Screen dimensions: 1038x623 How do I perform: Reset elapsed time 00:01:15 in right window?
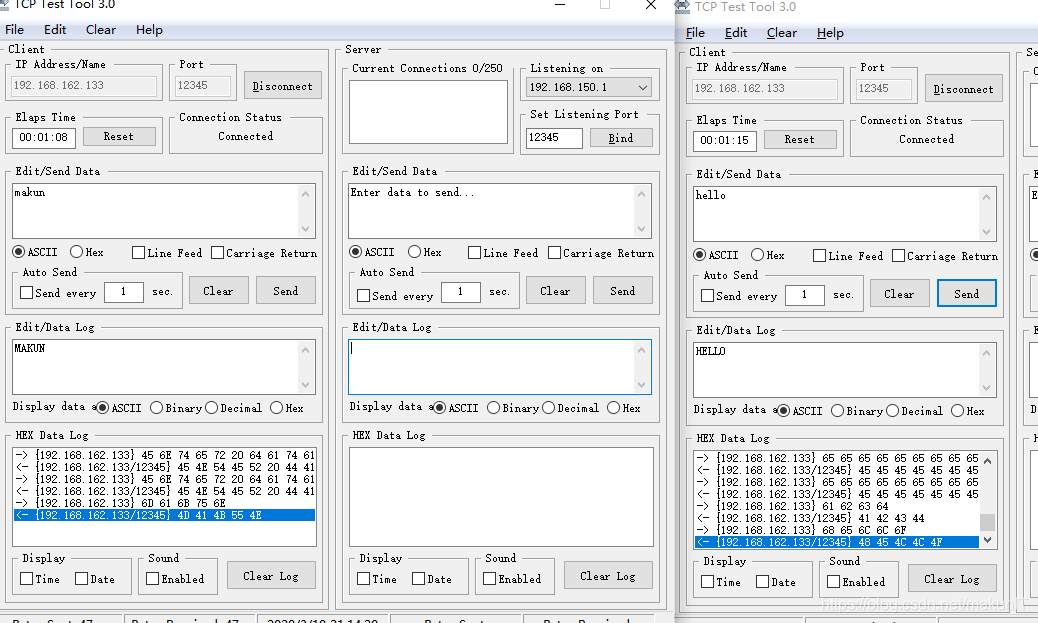[x=800, y=140]
